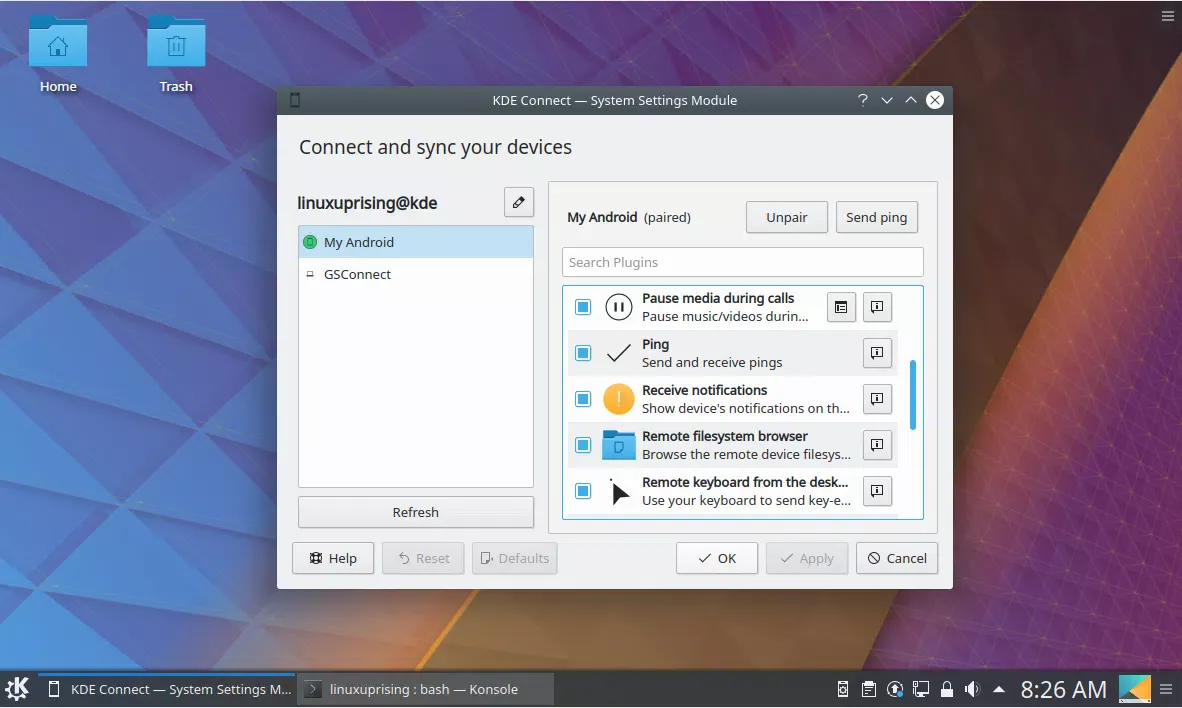Disable the Ping plugin checkbox

tap(583, 353)
